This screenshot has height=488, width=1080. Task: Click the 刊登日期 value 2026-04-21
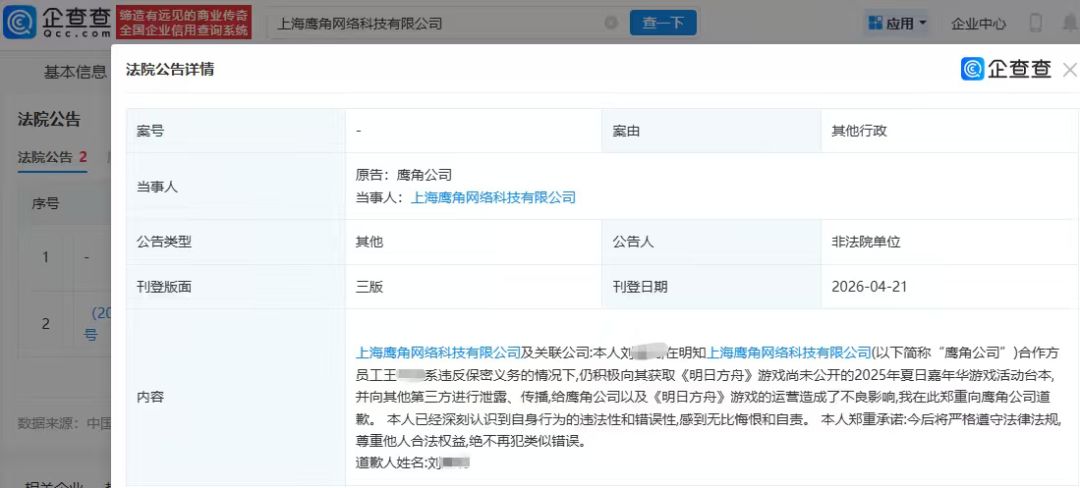coord(870,287)
